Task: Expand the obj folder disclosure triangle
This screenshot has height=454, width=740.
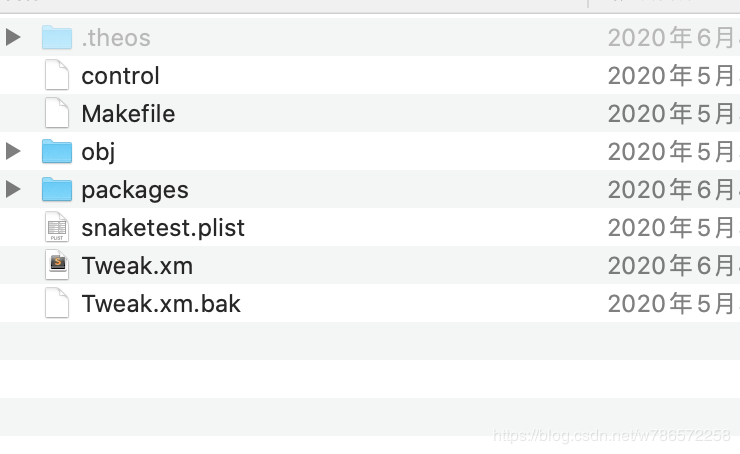Action: (x=13, y=151)
